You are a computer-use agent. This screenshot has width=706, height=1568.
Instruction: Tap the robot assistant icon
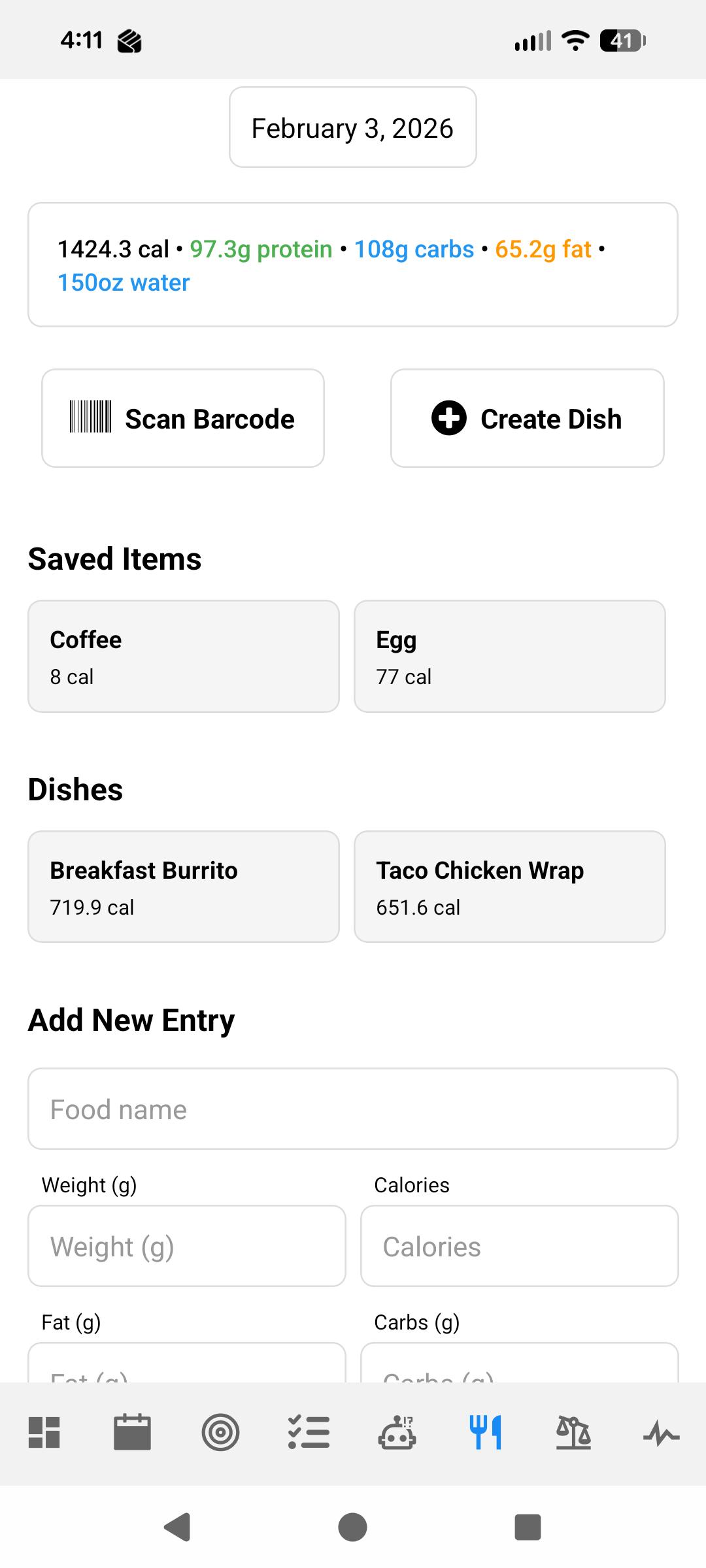[x=397, y=1433]
